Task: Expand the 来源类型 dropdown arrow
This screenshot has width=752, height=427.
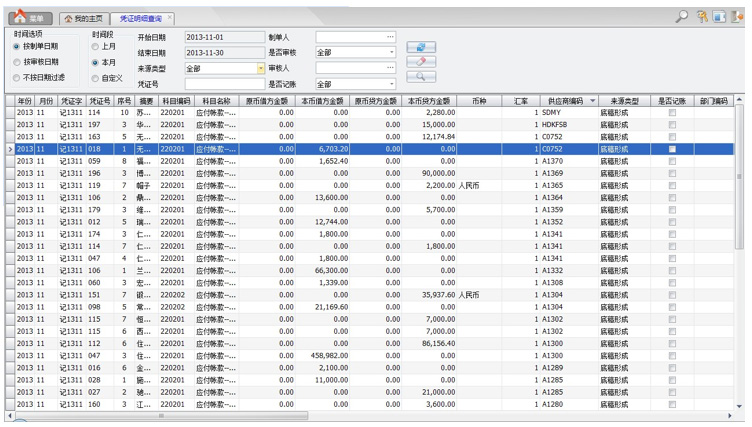Action: tap(261, 69)
